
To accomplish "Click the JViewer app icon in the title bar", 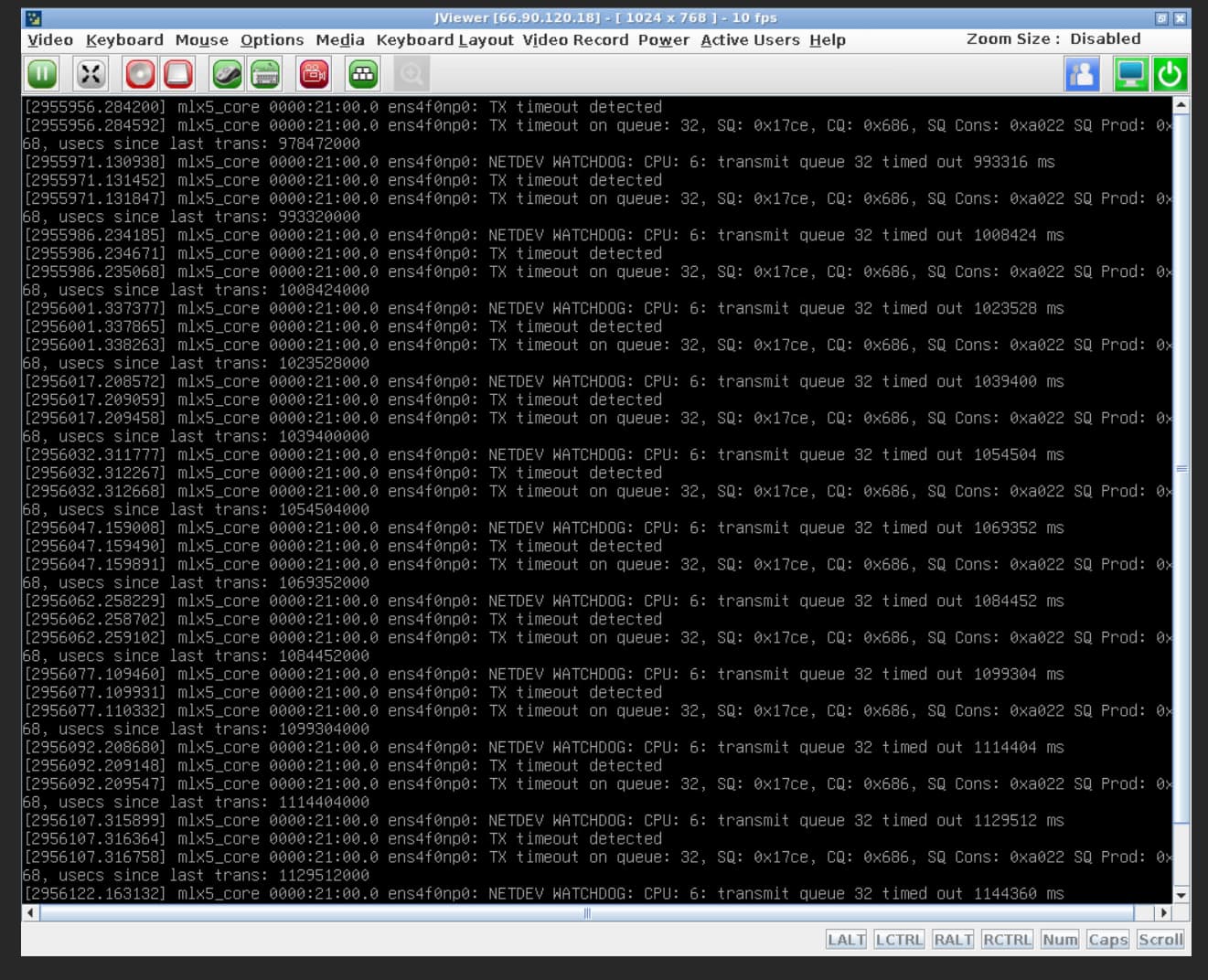I will pos(34,18).
